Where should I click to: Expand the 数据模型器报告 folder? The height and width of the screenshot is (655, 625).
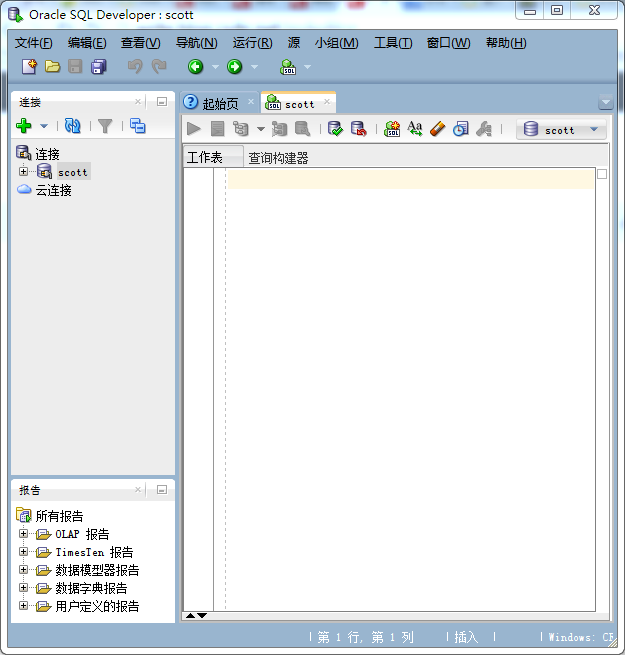click(23, 569)
